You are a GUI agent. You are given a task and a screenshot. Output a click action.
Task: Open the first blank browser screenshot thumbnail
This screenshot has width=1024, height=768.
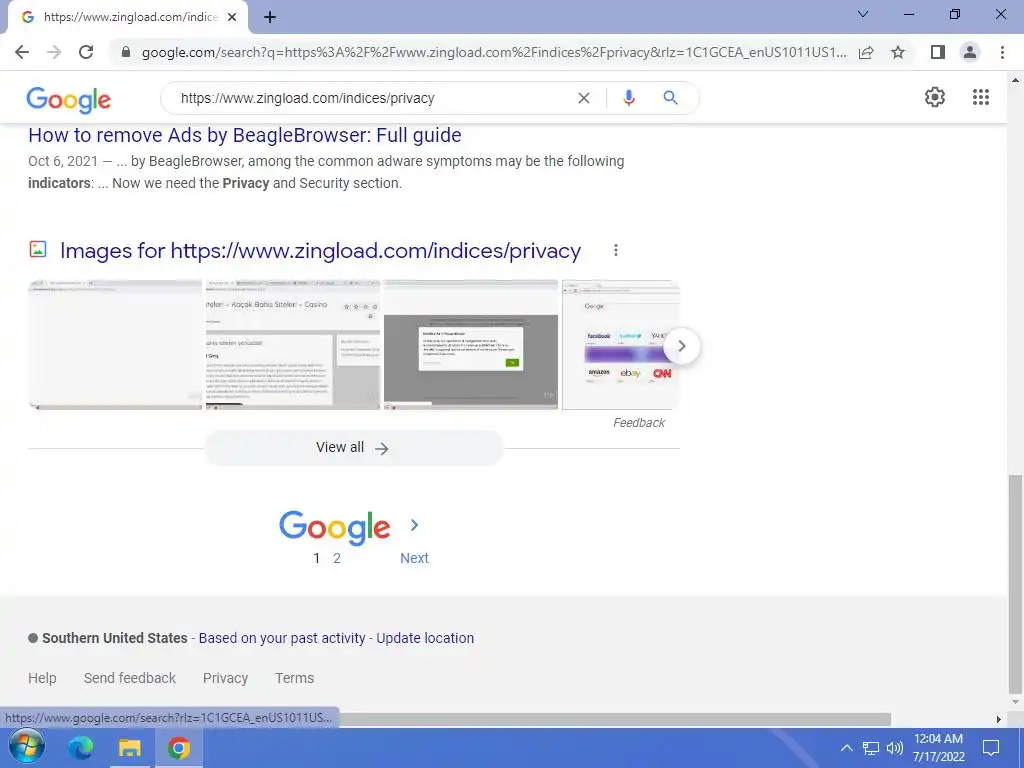tap(115, 345)
